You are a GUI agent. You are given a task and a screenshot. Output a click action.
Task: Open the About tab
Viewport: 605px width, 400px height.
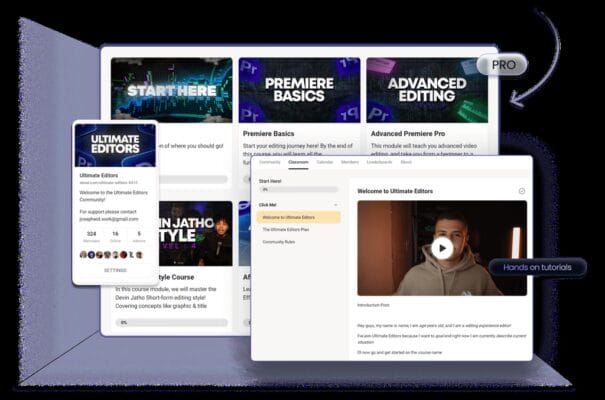(407, 162)
